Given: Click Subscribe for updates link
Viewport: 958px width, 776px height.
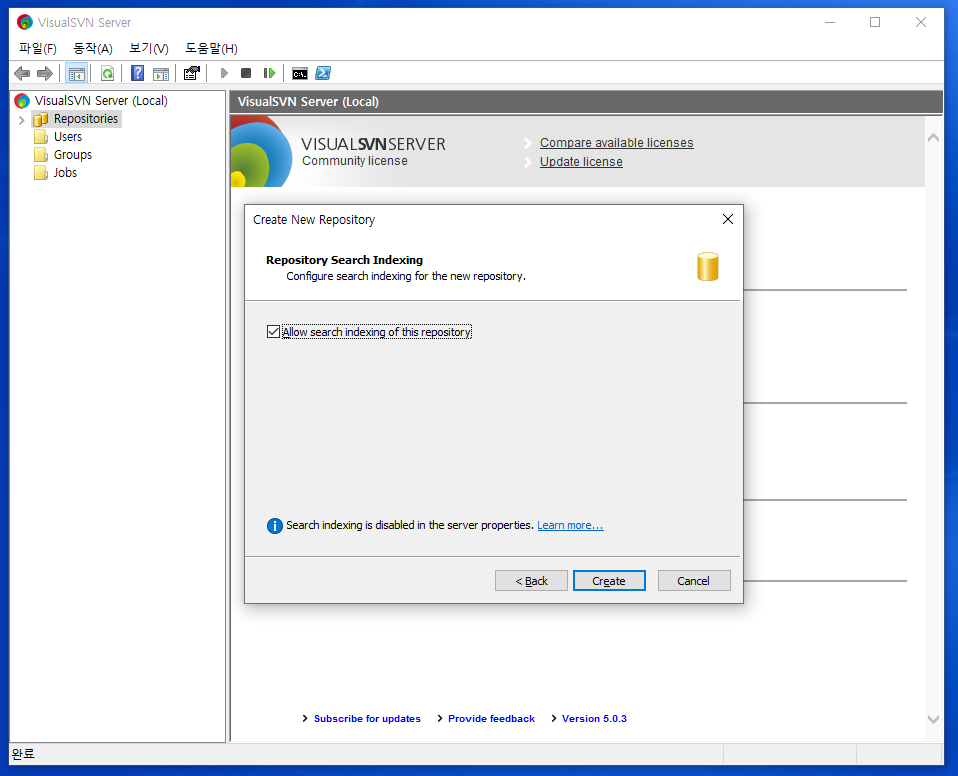Looking at the screenshot, I should (x=367, y=719).
